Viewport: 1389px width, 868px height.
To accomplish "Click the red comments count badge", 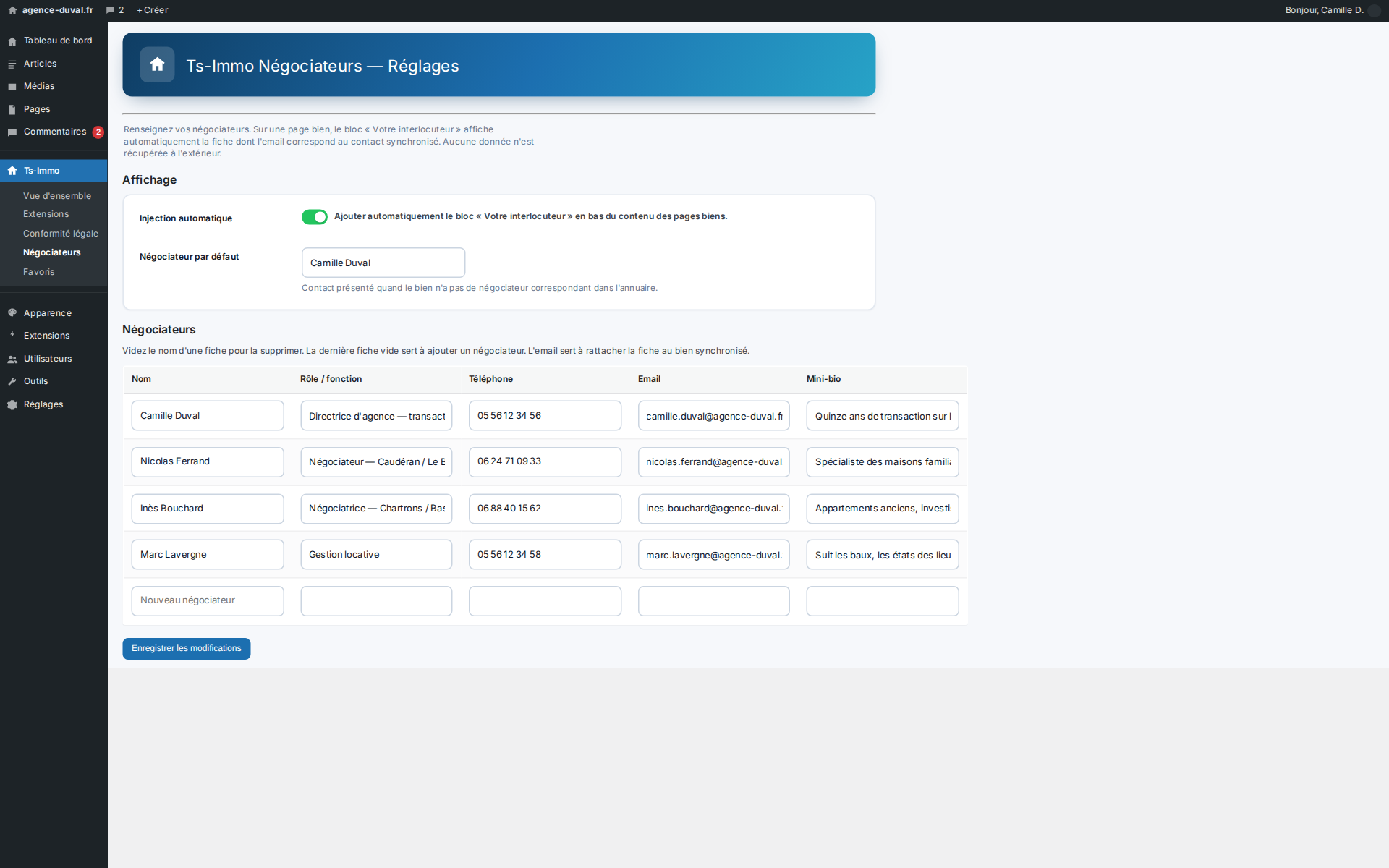I will coord(98,132).
